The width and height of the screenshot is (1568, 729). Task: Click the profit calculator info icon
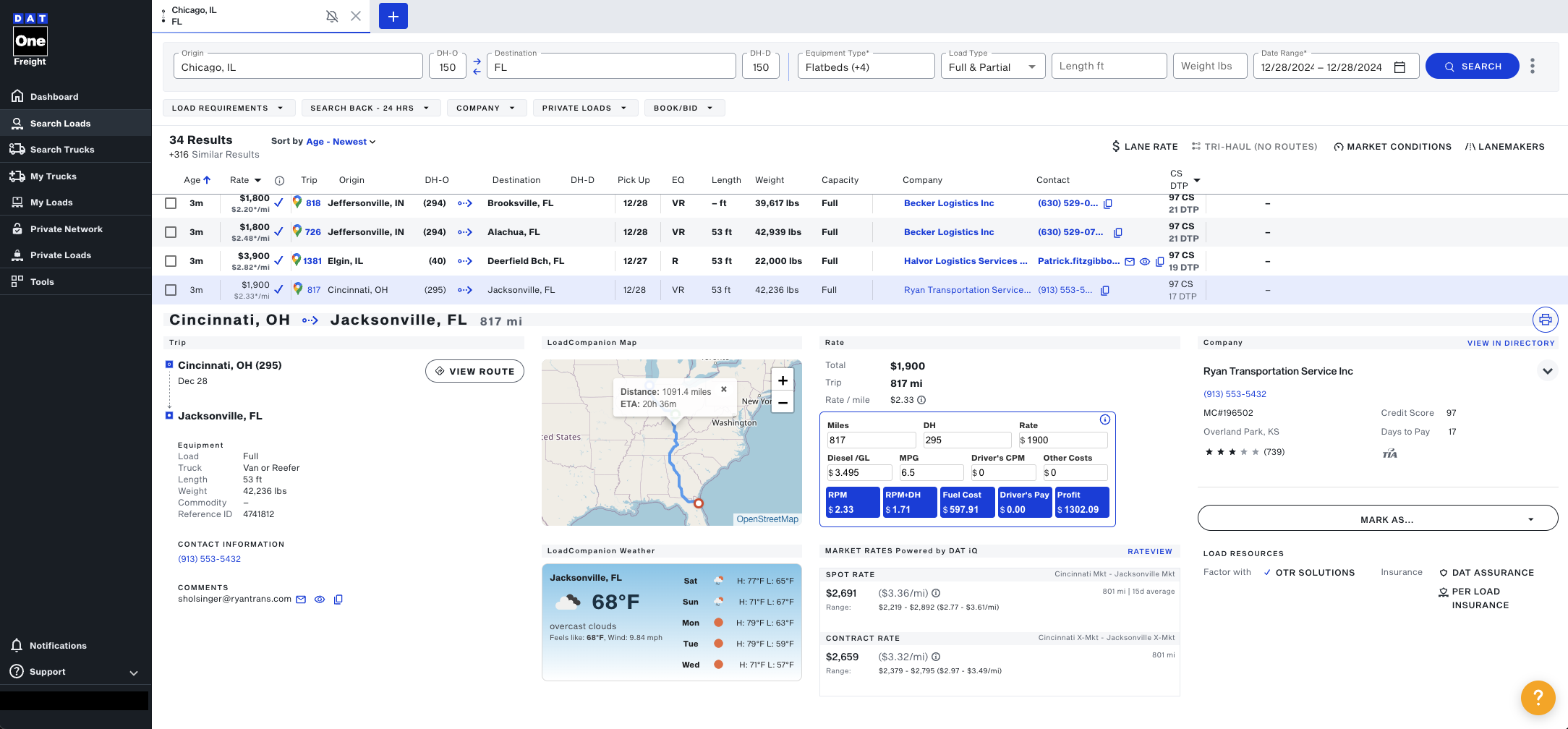pyautogui.click(x=1104, y=419)
